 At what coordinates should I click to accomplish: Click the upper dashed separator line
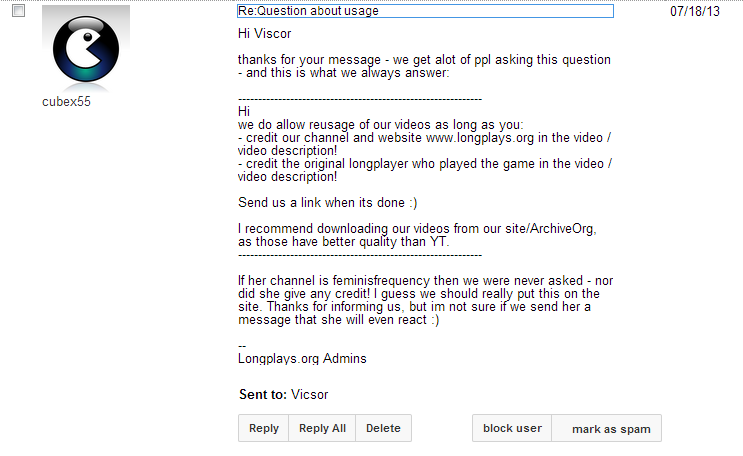coord(360,98)
